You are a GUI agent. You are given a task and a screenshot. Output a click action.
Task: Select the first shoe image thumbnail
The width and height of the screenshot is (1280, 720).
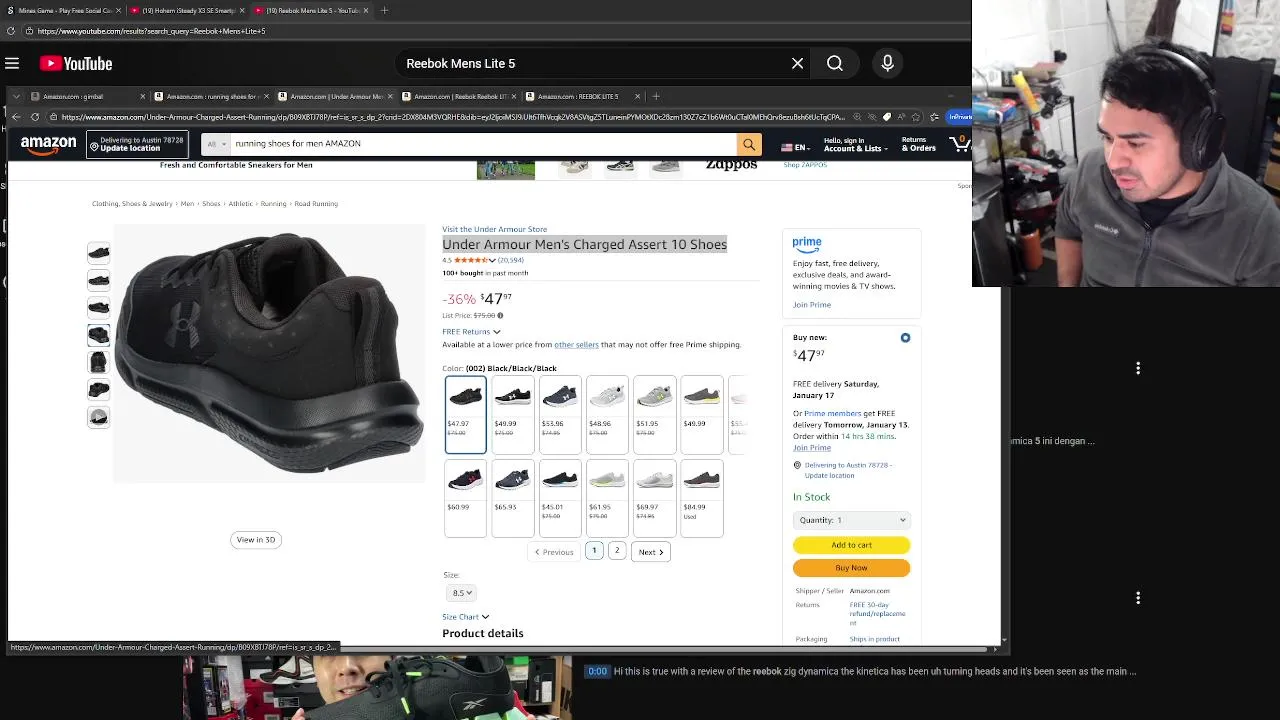98,253
